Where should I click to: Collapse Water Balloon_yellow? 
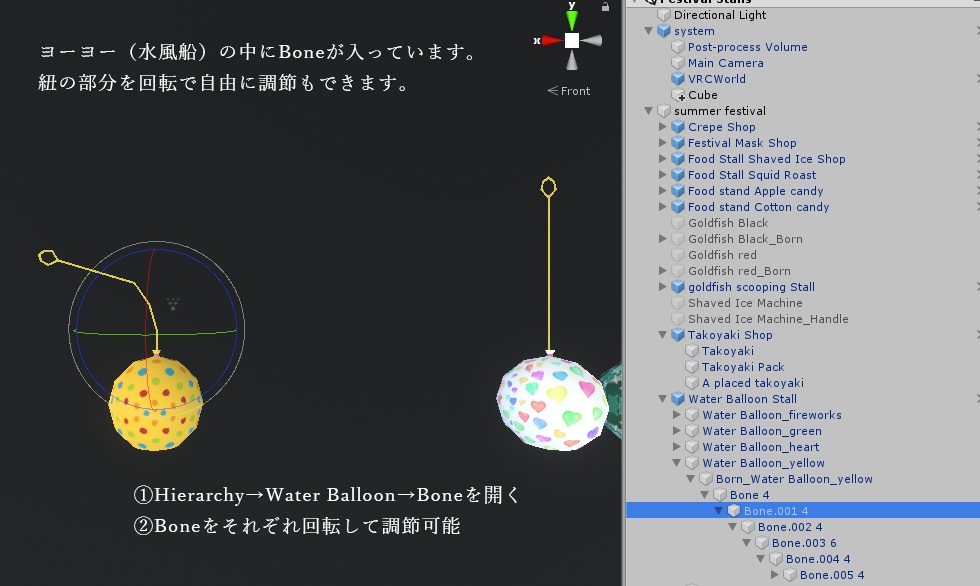click(677, 463)
